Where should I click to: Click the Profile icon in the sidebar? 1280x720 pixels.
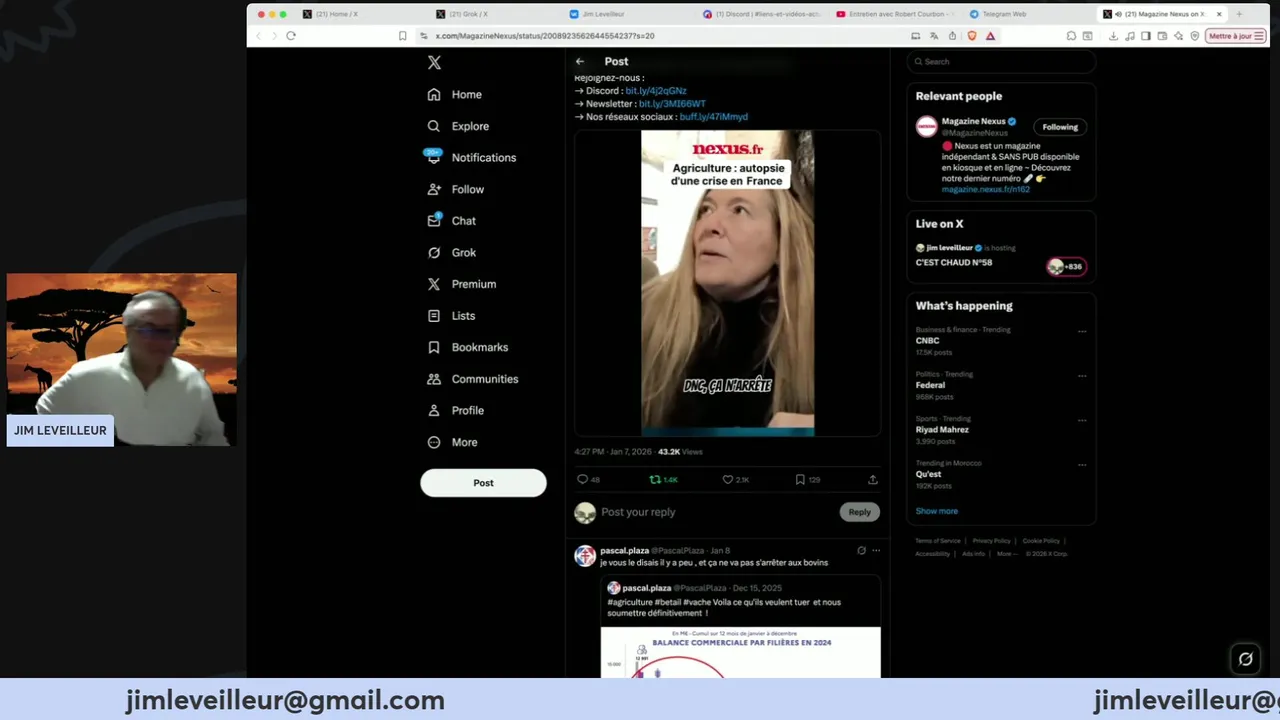[x=434, y=410]
